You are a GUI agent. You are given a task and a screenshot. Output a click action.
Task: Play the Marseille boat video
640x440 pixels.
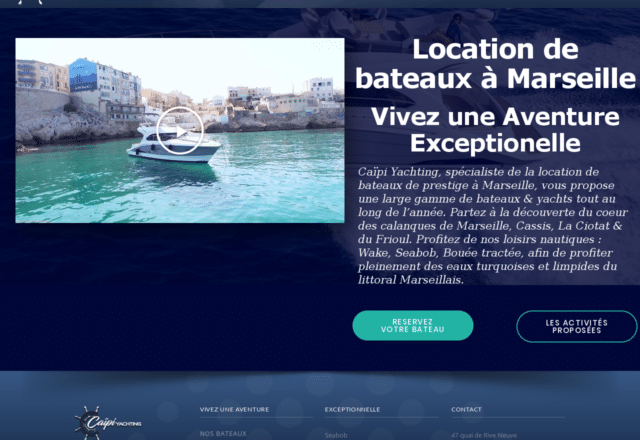pyautogui.click(x=180, y=131)
